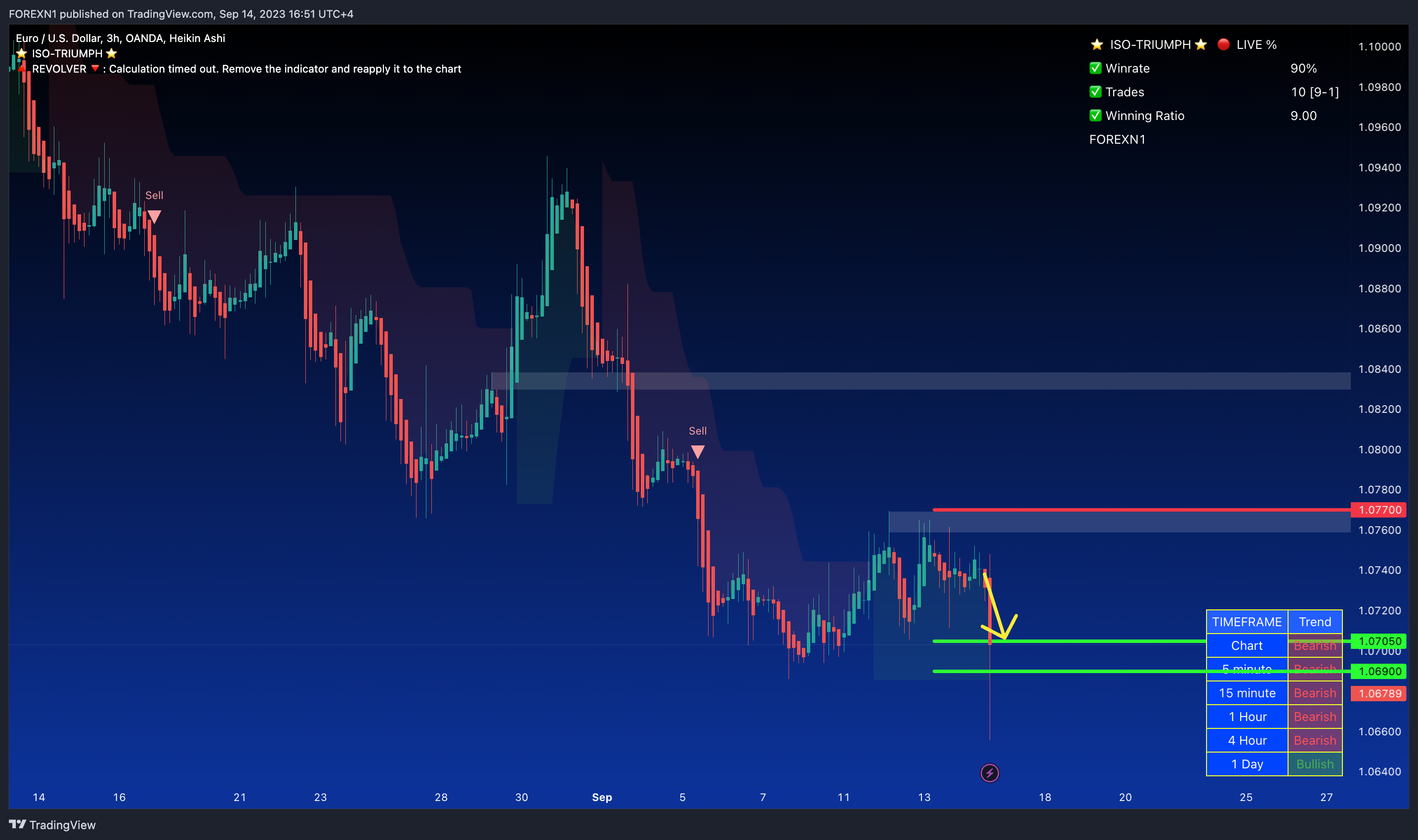Click the 1.06400 price axis label
Screen dimensions: 1418x840
(1379, 771)
